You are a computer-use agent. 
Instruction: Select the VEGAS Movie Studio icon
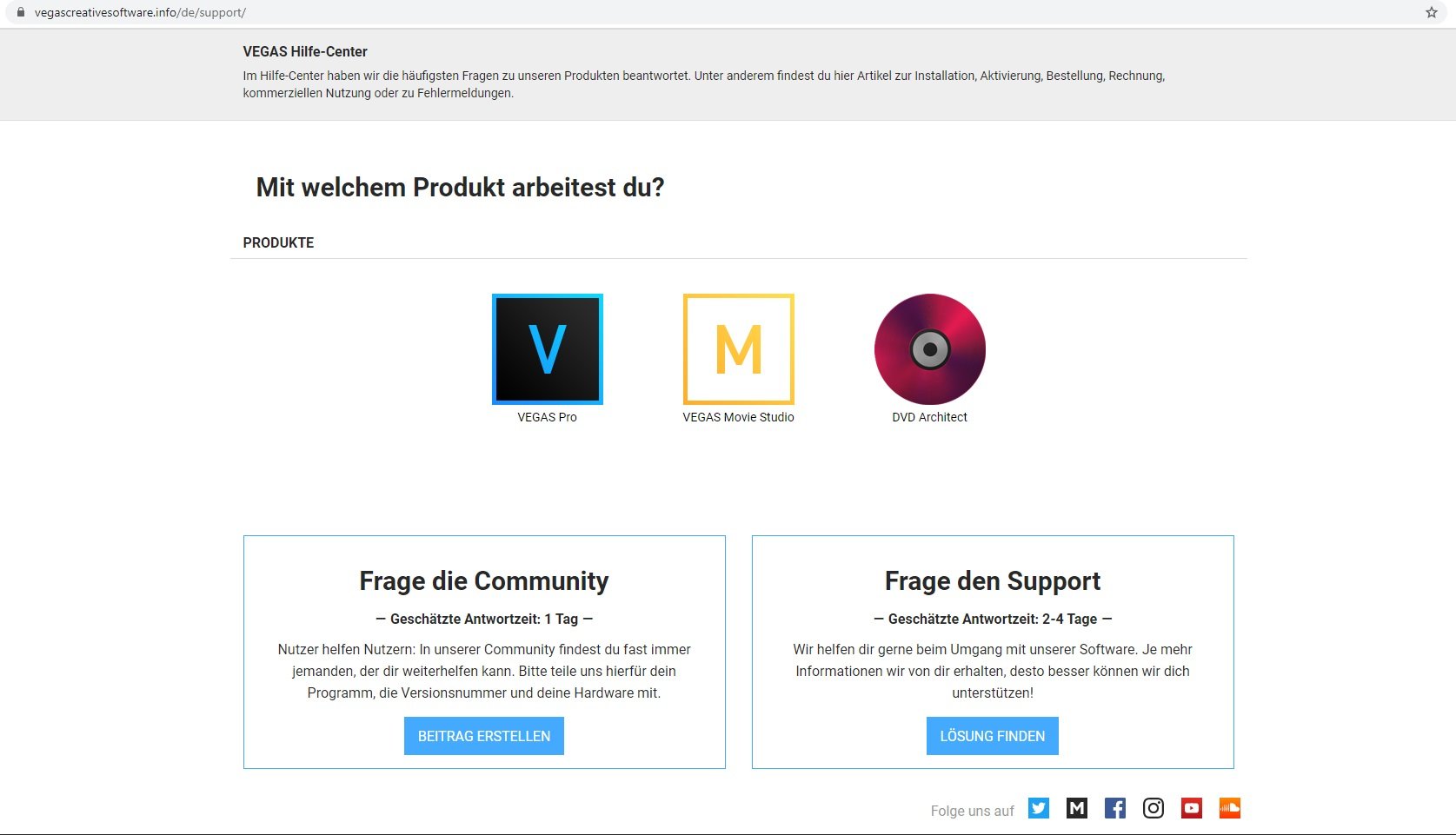738,349
